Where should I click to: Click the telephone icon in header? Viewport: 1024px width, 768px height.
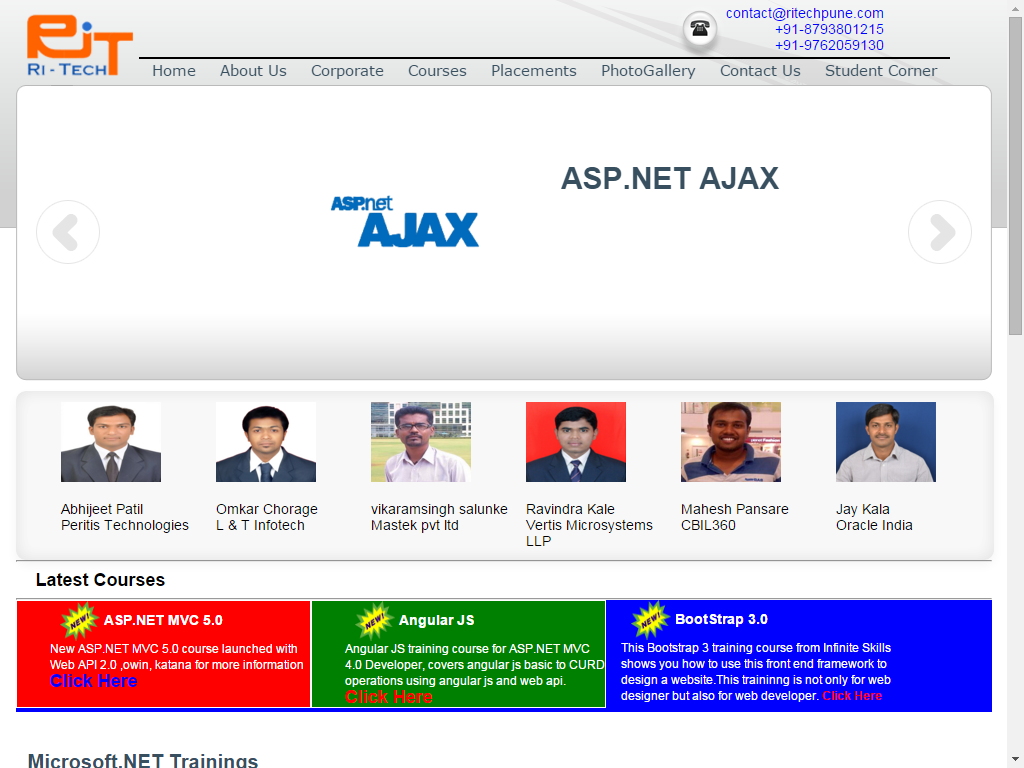699,29
